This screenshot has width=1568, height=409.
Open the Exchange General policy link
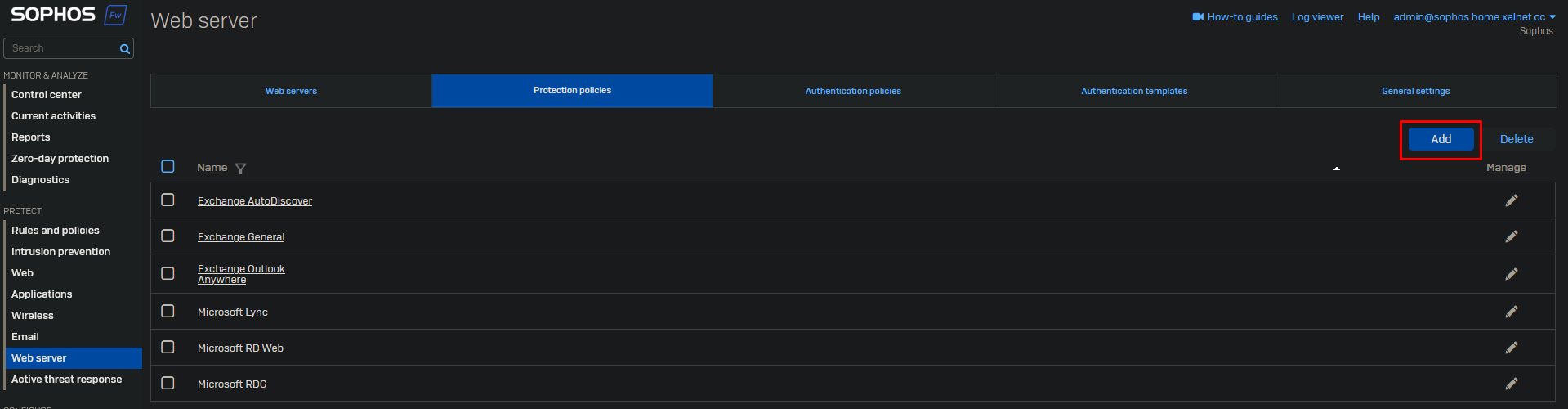coord(241,237)
